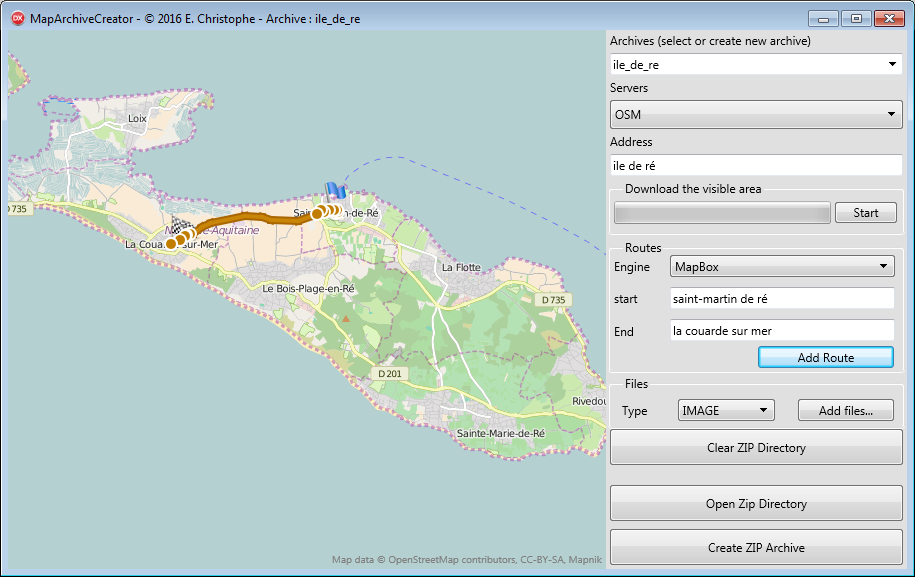
Task: Click the Add files... button
Action: (x=845, y=410)
